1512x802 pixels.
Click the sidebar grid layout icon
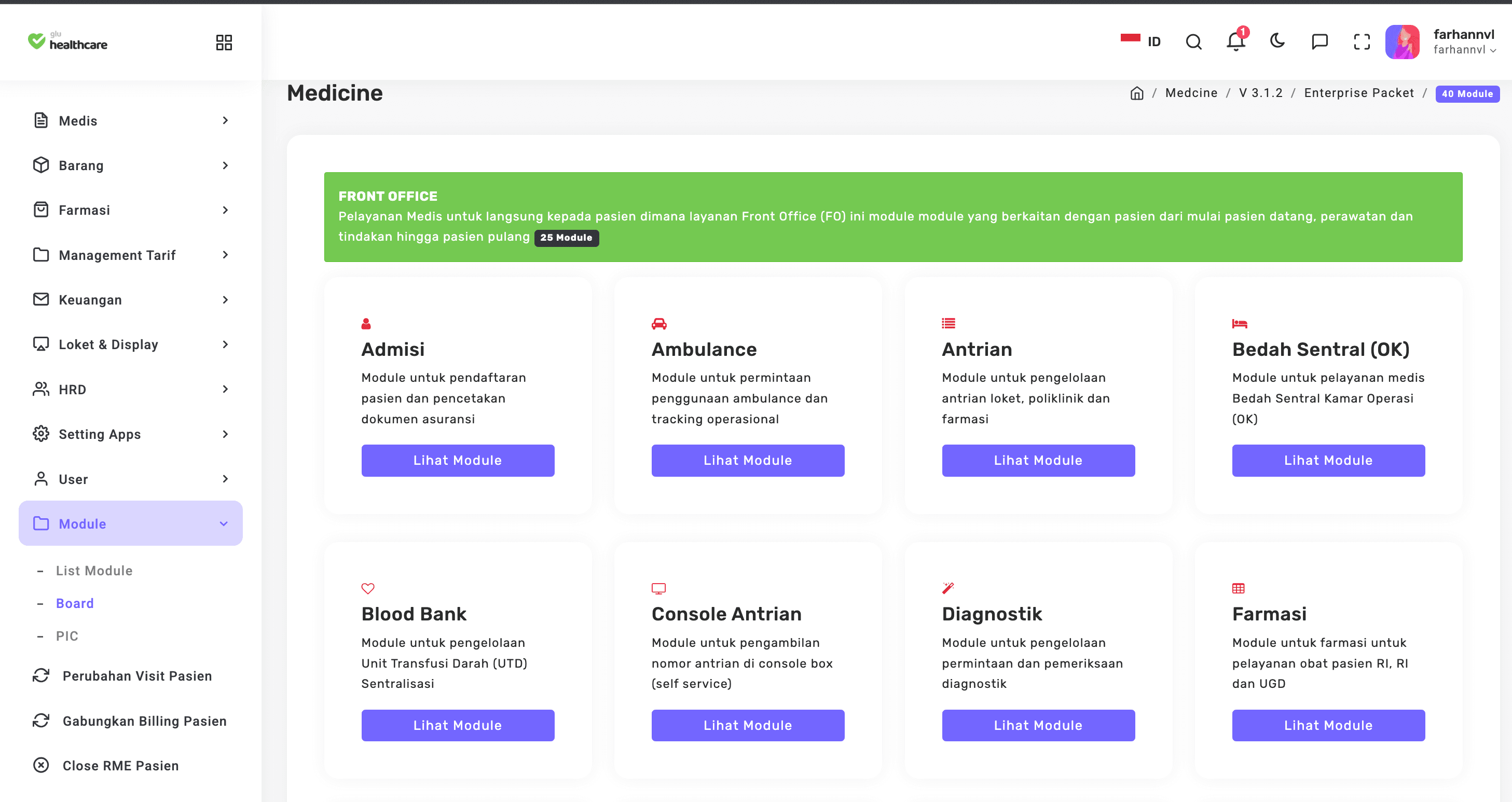coord(224,42)
